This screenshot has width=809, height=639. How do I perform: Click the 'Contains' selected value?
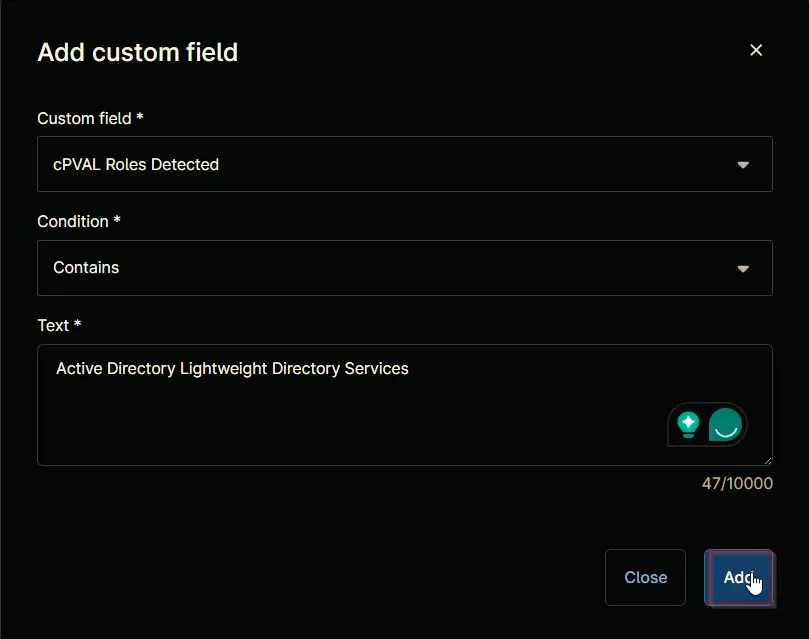(86, 268)
